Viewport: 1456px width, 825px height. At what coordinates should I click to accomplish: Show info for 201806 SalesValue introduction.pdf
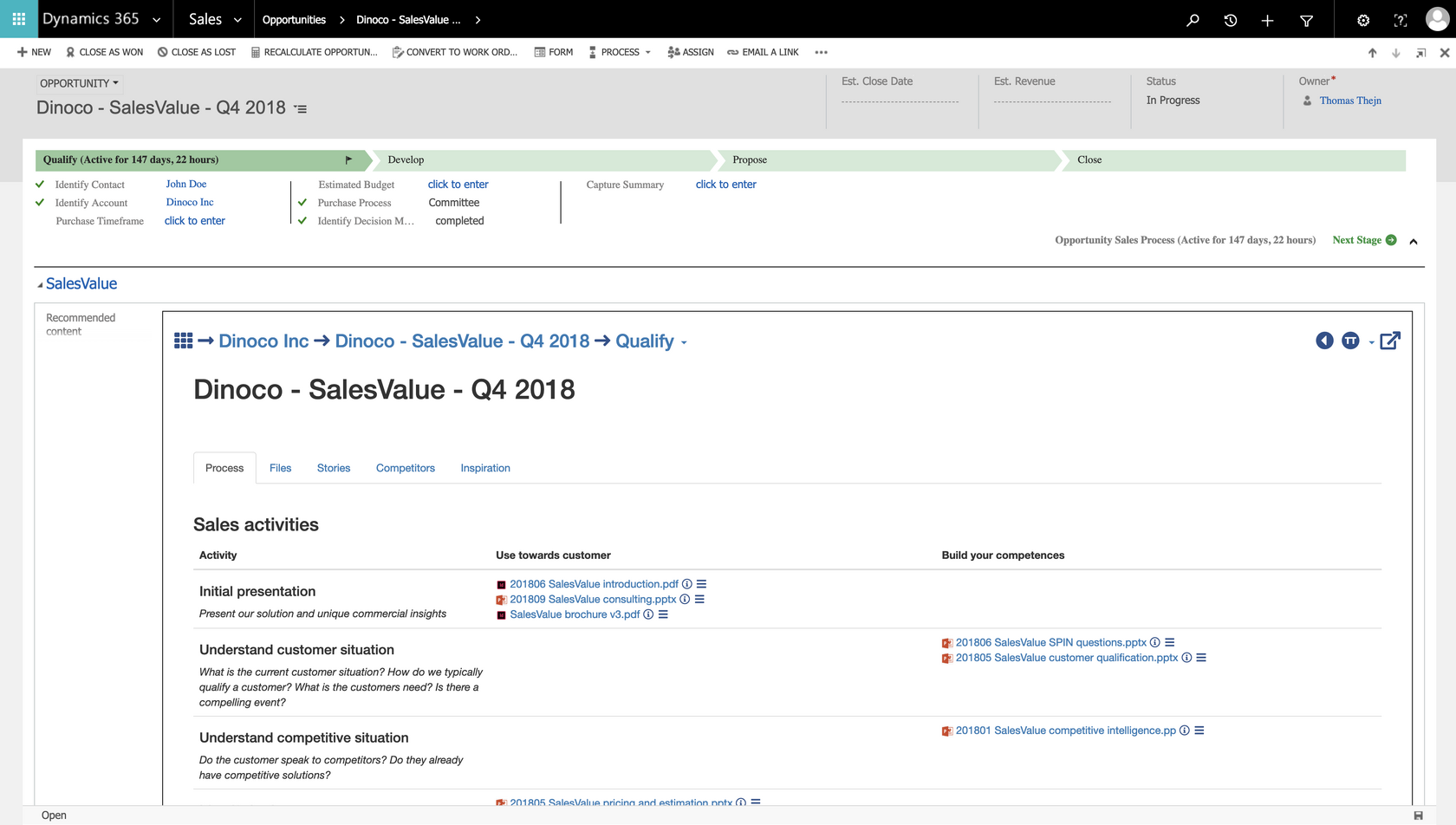(x=687, y=584)
